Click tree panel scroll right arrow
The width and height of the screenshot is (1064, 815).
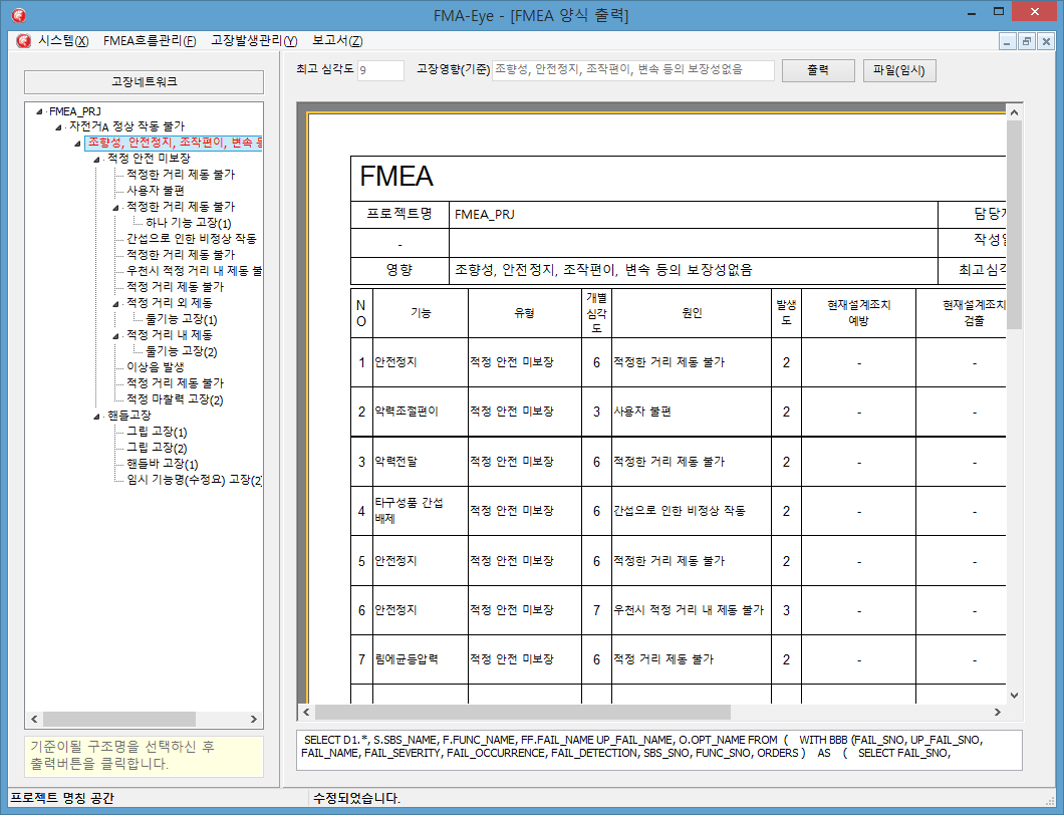tap(254, 719)
